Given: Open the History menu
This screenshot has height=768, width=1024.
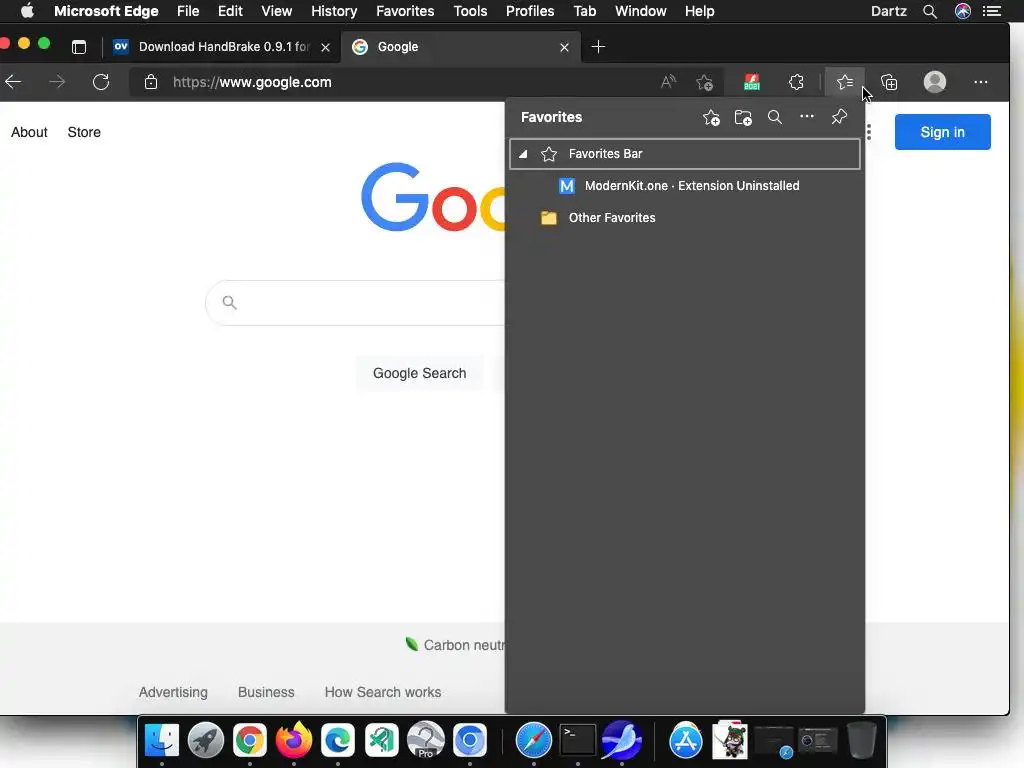Looking at the screenshot, I should (x=334, y=11).
